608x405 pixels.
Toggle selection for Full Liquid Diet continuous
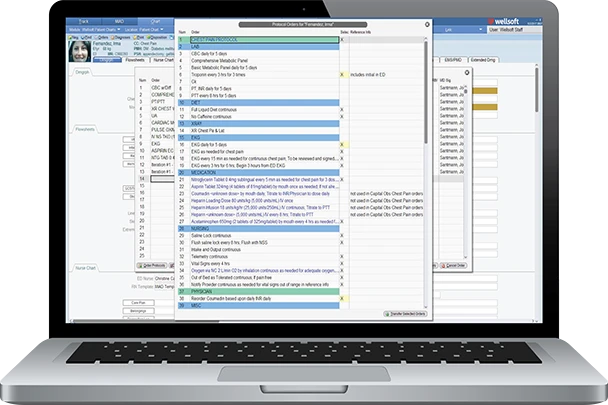click(x=342, y=110)
